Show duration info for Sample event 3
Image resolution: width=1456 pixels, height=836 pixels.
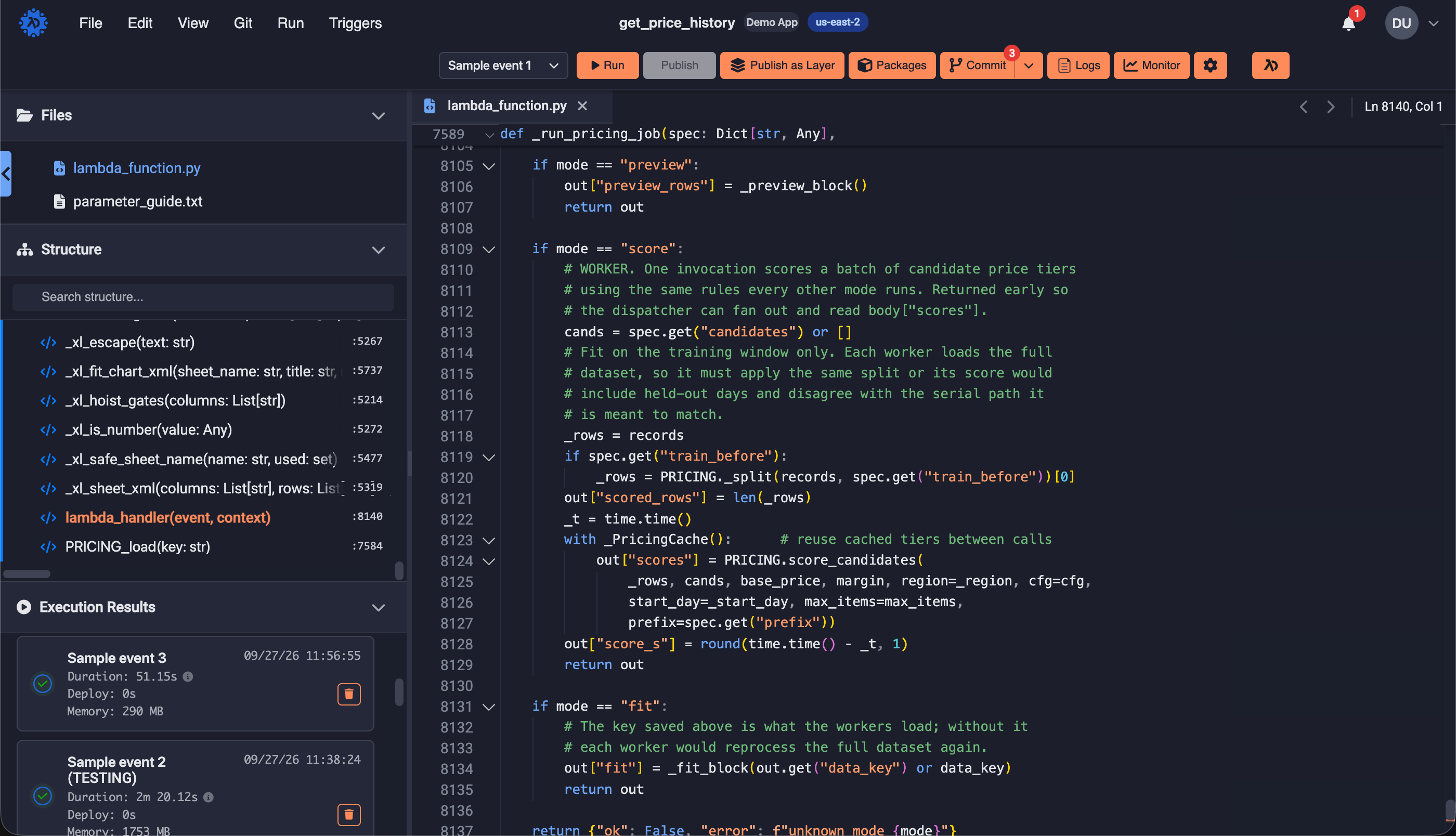click(188, 676)
